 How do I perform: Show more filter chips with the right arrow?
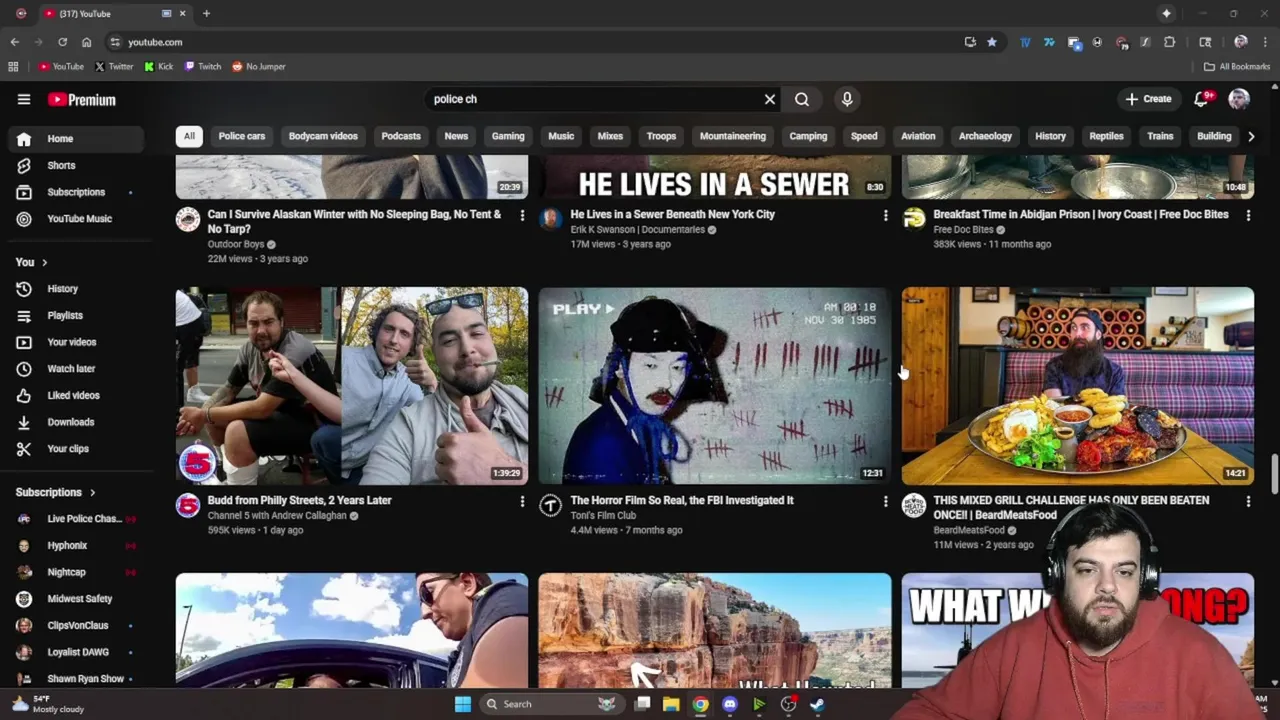coord(1251,136)
